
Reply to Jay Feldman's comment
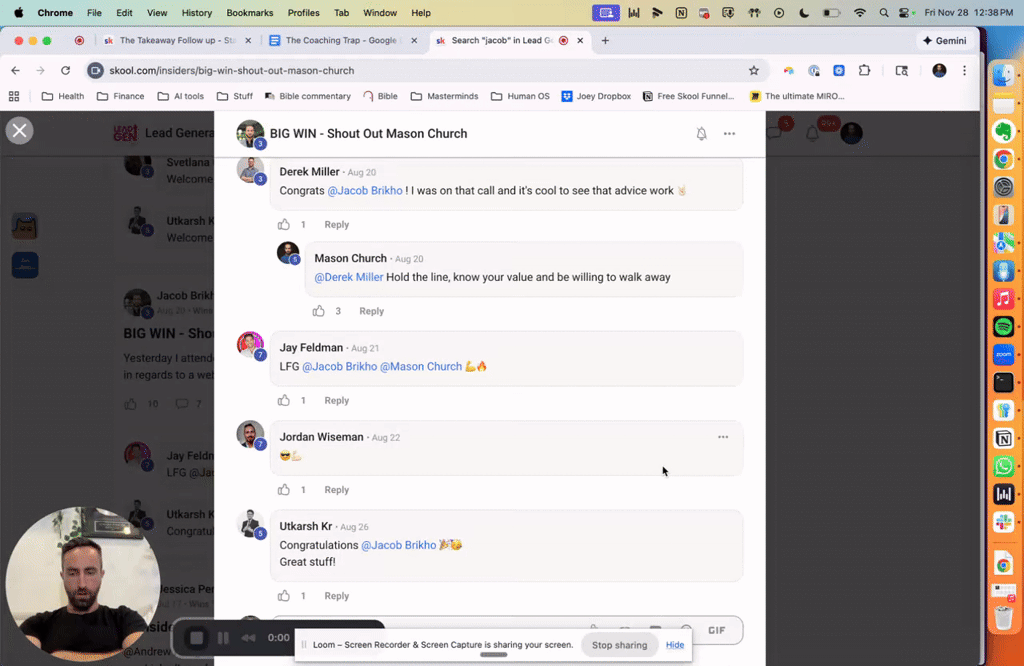[336, 400]
